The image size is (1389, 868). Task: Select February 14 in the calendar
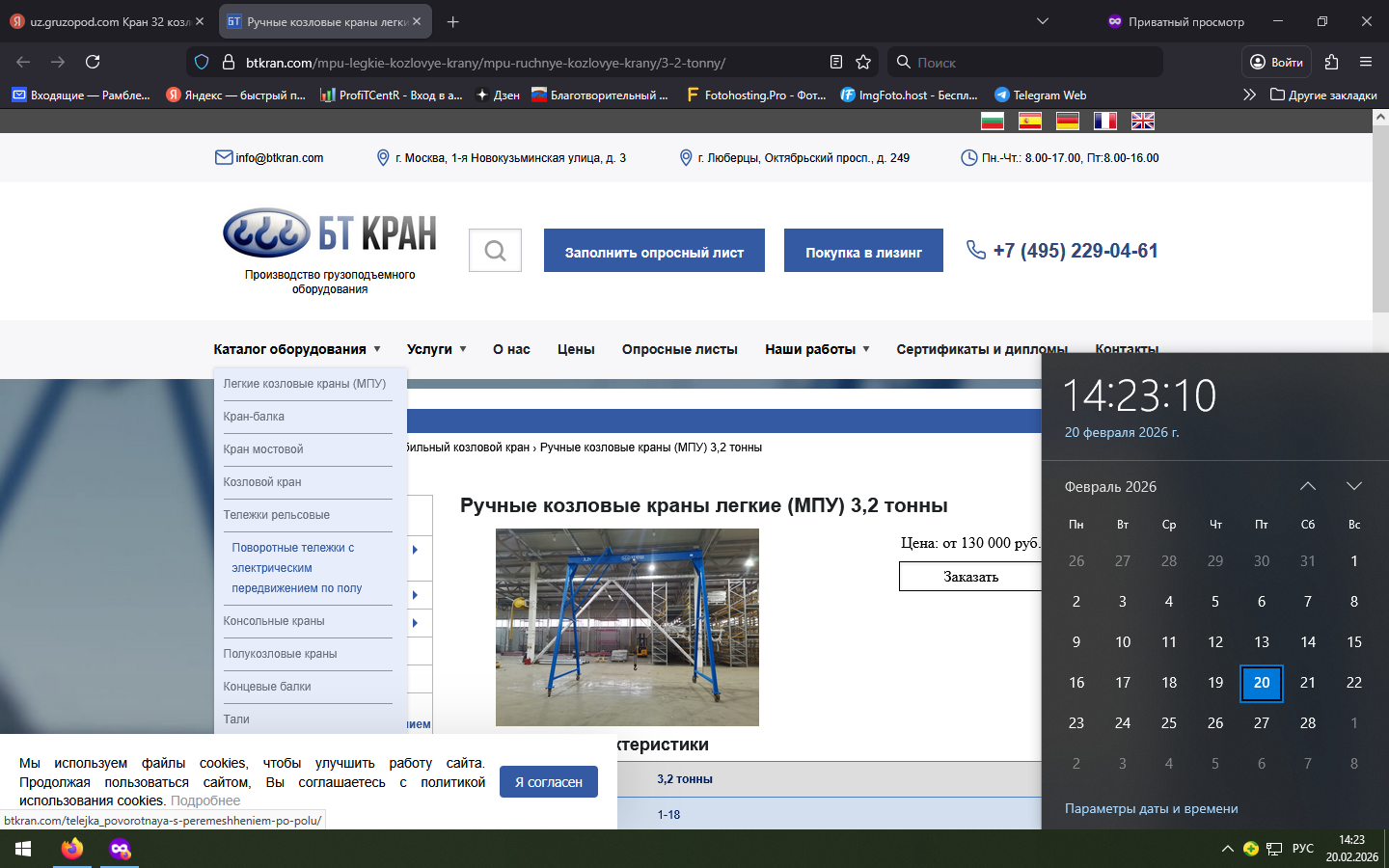pyautogui.click(x=1308, y=642)
